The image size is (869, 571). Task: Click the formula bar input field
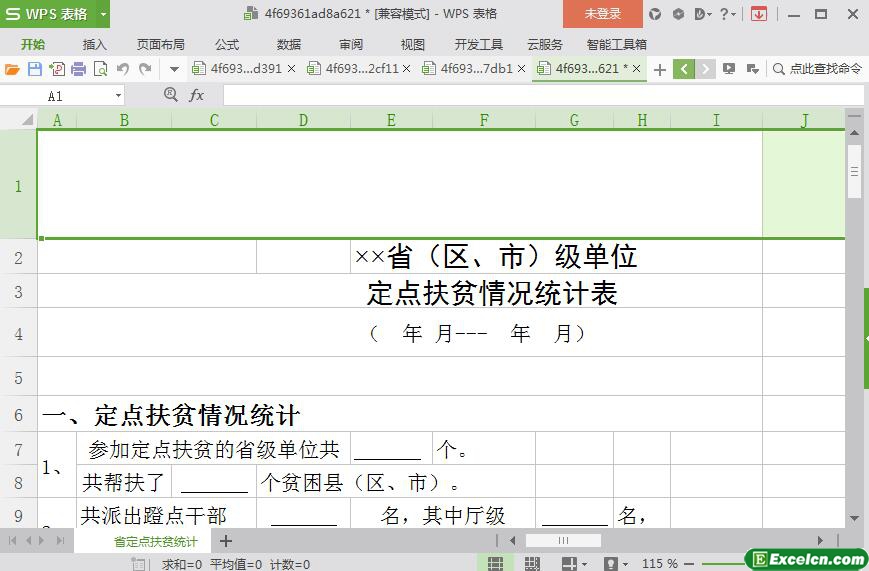(x=543, y=95)
